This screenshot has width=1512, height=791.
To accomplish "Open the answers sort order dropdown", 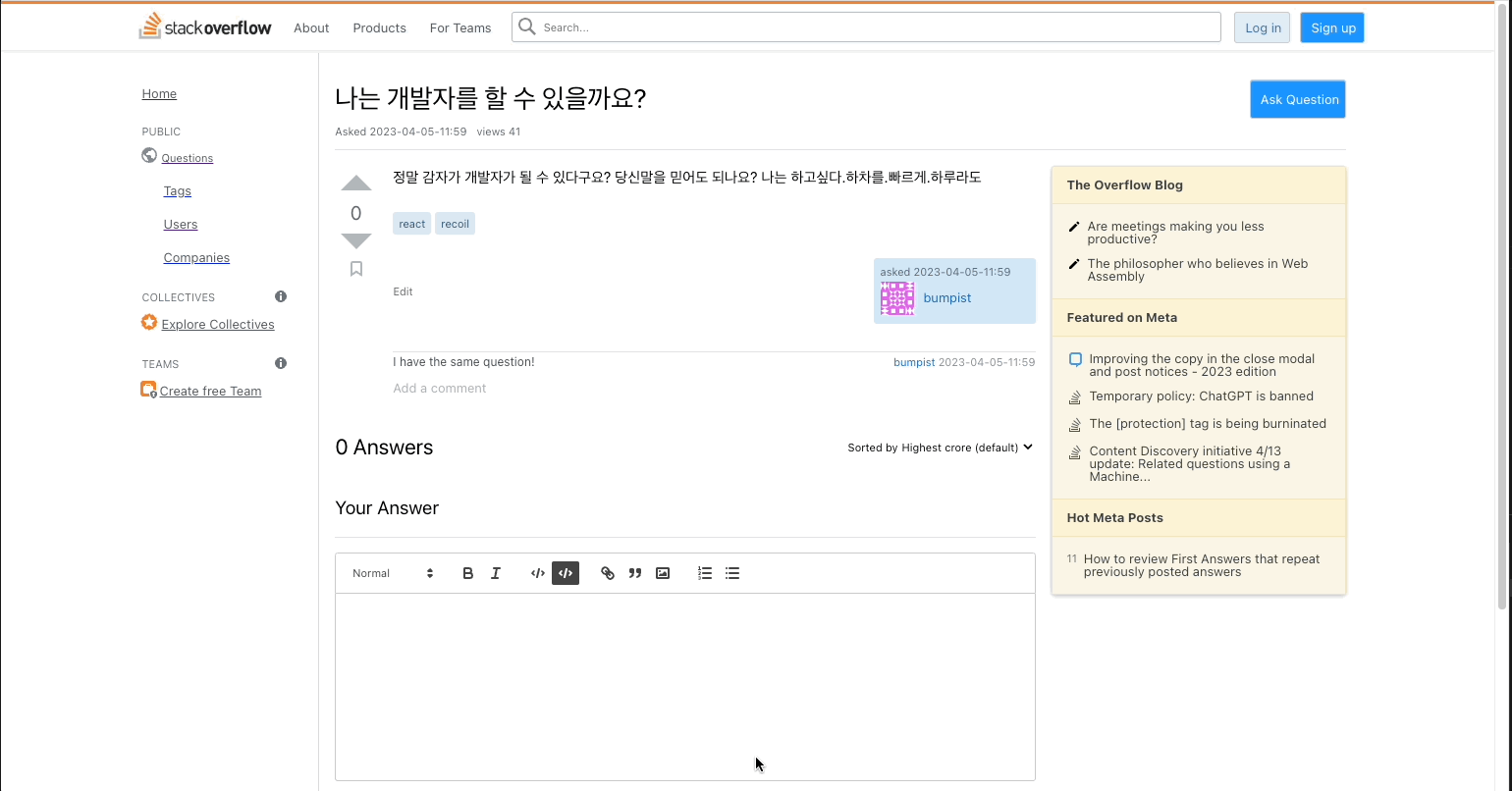I will pyautogui.click(x=941, y=448).
